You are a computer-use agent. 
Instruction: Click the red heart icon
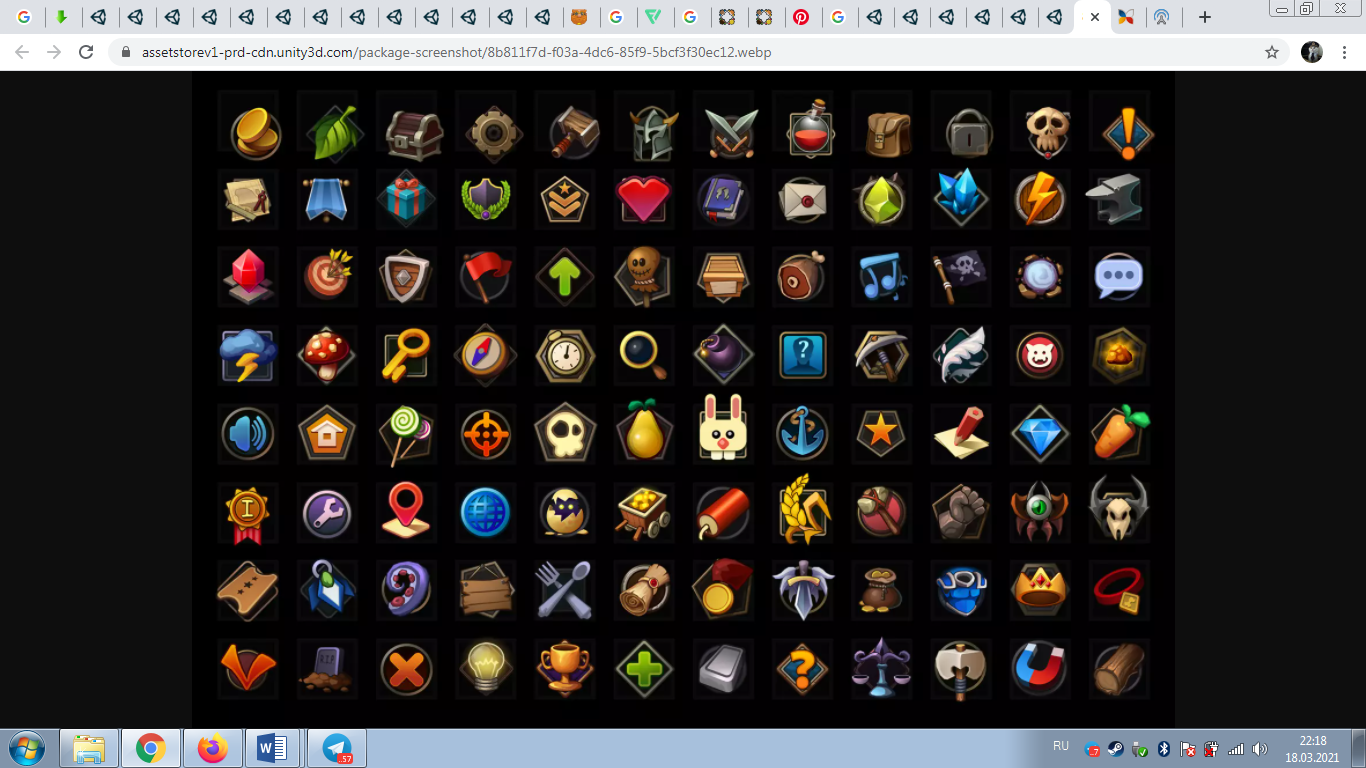pyautogui.click(x=643, y=199)
